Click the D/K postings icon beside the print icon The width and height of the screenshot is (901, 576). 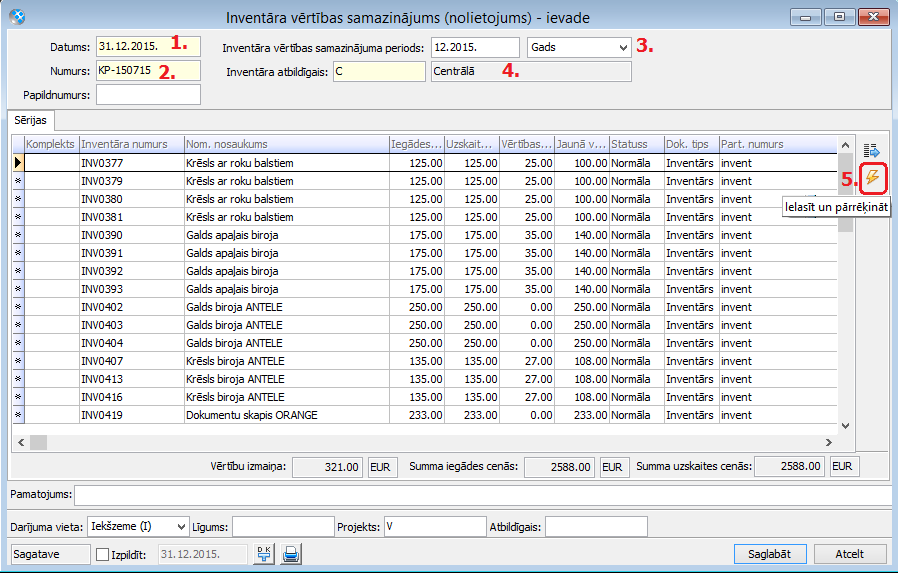tap(264, 554)
